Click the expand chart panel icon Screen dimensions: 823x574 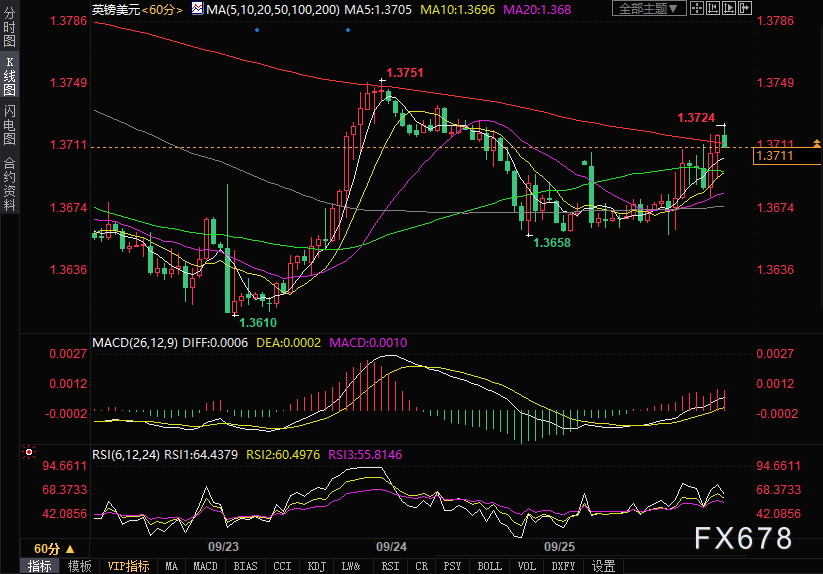pyautogui.click(x=745, y=8)
